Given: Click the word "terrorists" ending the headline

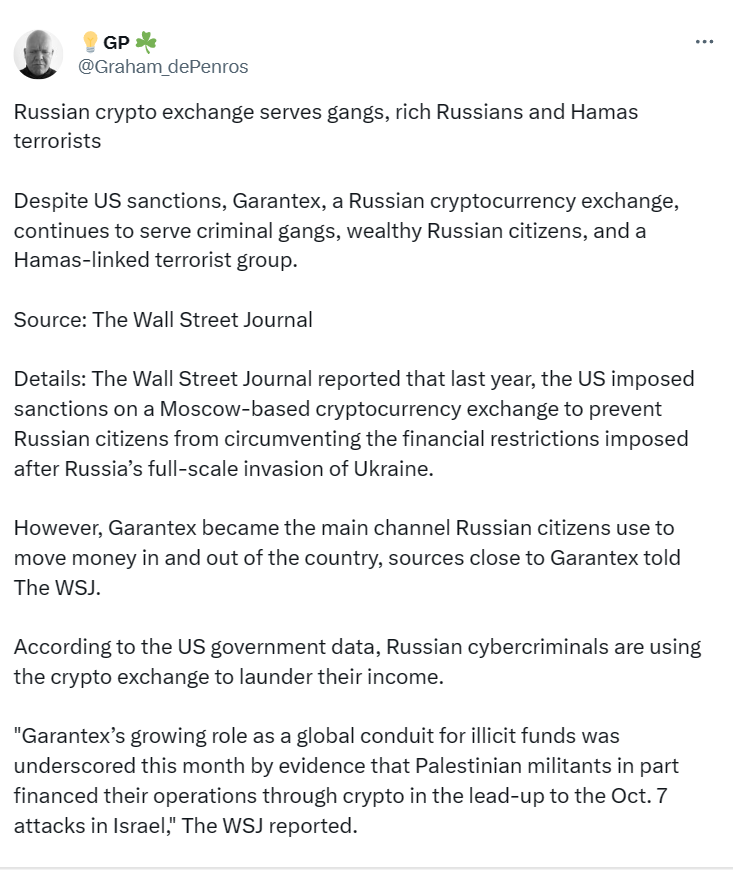Looking at the screenshot, I should click(x=57, y=141).
